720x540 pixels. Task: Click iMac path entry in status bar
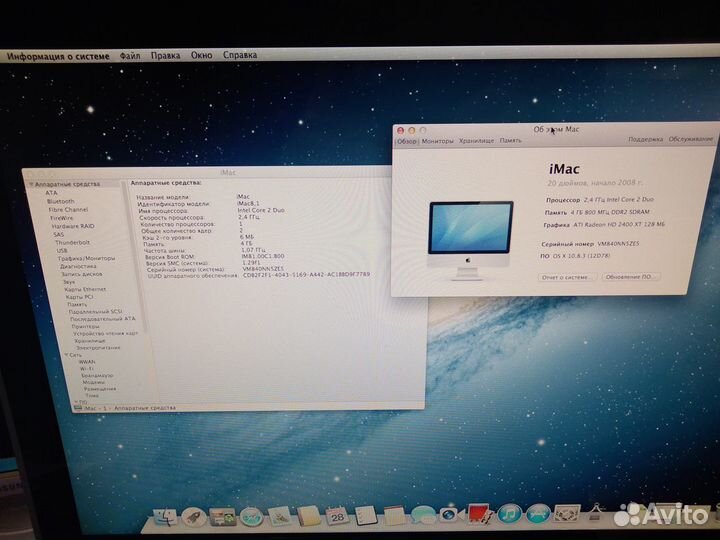tap(90, 408)
